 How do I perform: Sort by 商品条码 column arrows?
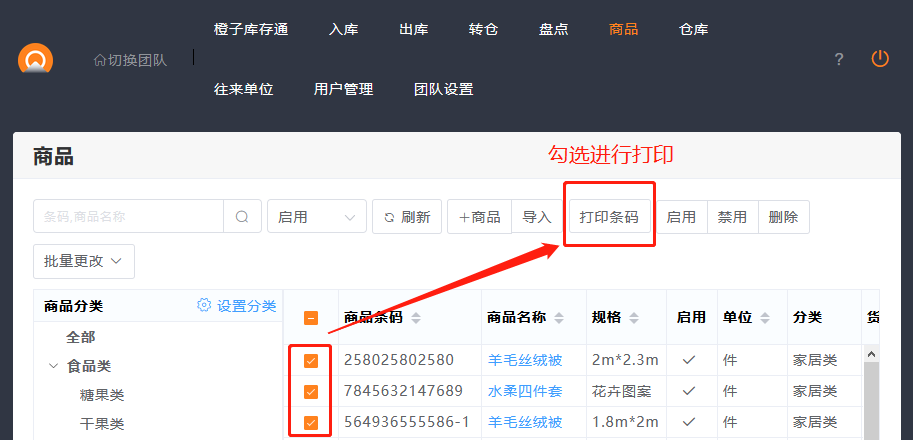(x=416, y=318)
